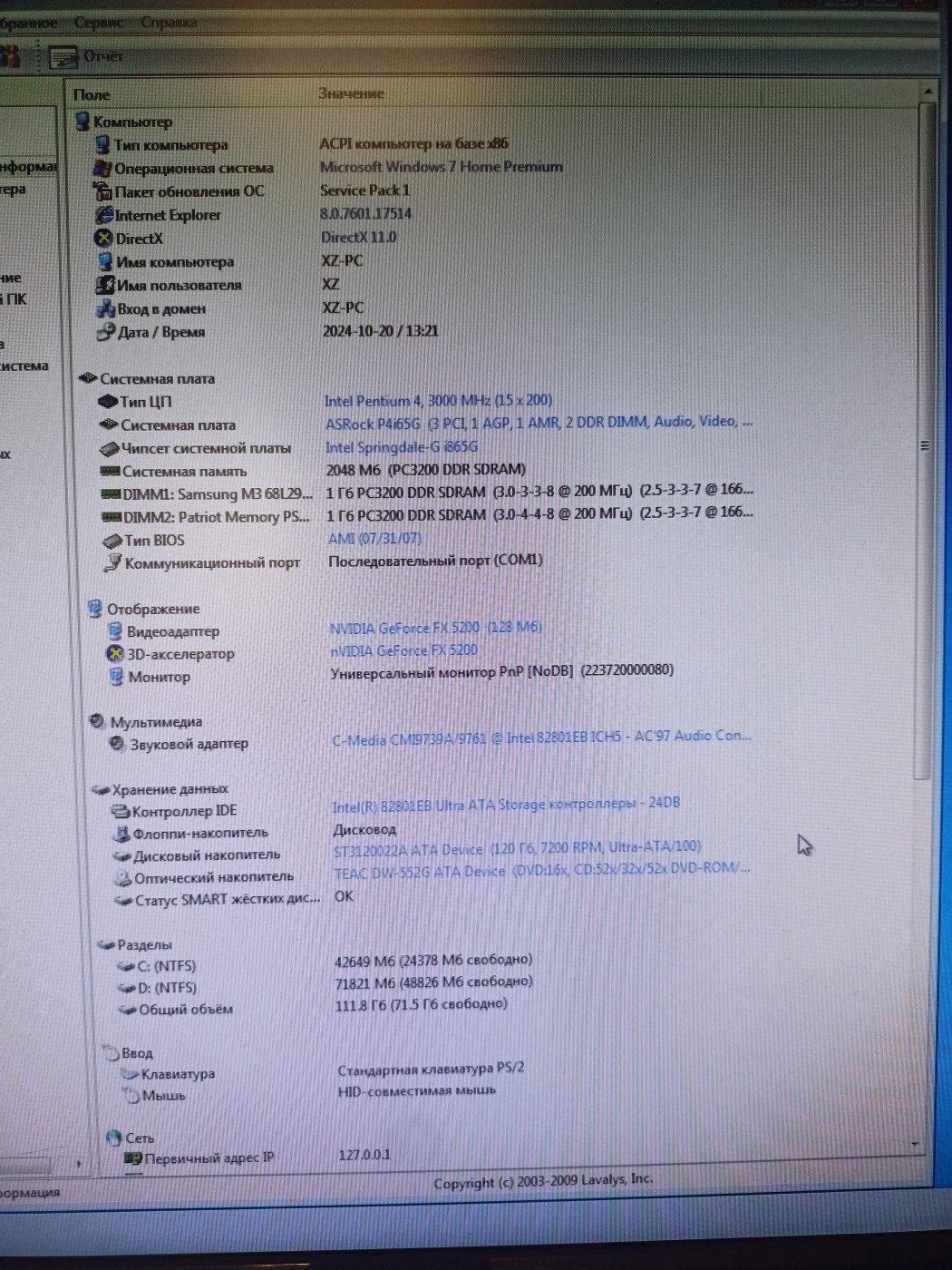Image resolution: width=952 pixels, height=1270 pixels.
Task: Select the Дата / Время icon
Action: click(107, 332)
